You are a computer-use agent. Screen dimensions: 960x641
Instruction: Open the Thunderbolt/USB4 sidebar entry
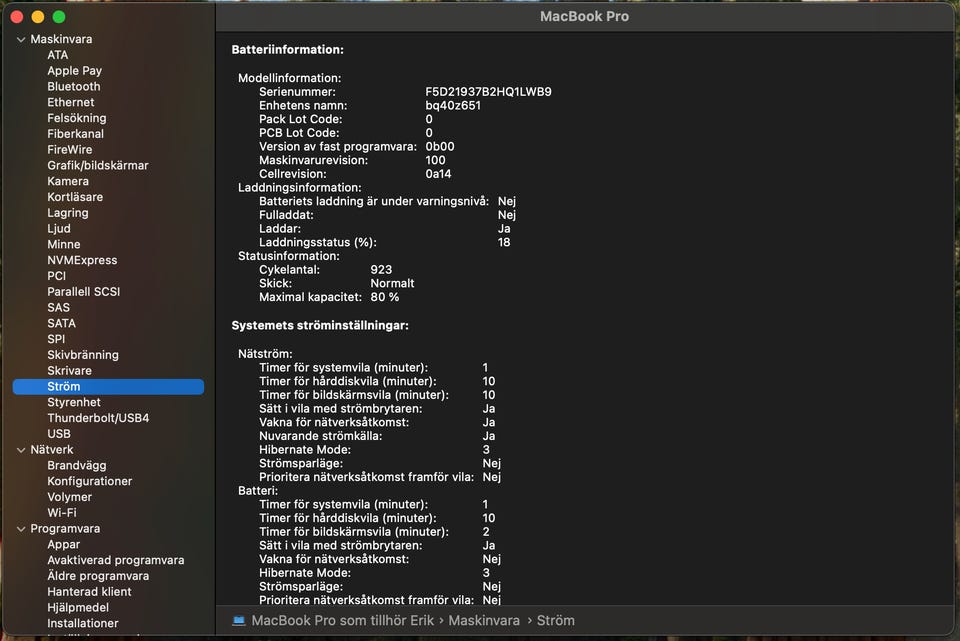click(x=98, y=418)
